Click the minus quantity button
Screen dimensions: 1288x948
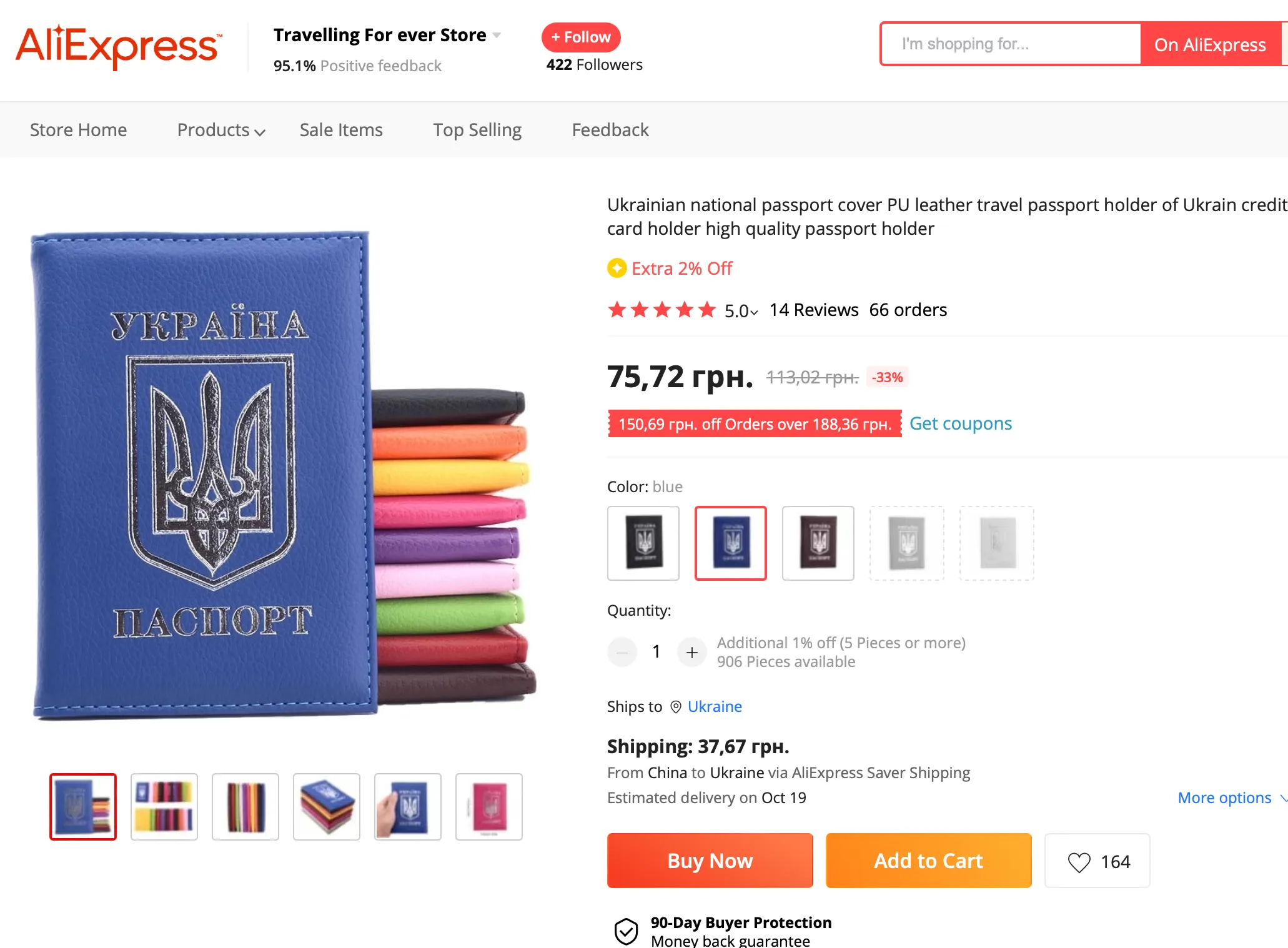[x=622, y=653]
